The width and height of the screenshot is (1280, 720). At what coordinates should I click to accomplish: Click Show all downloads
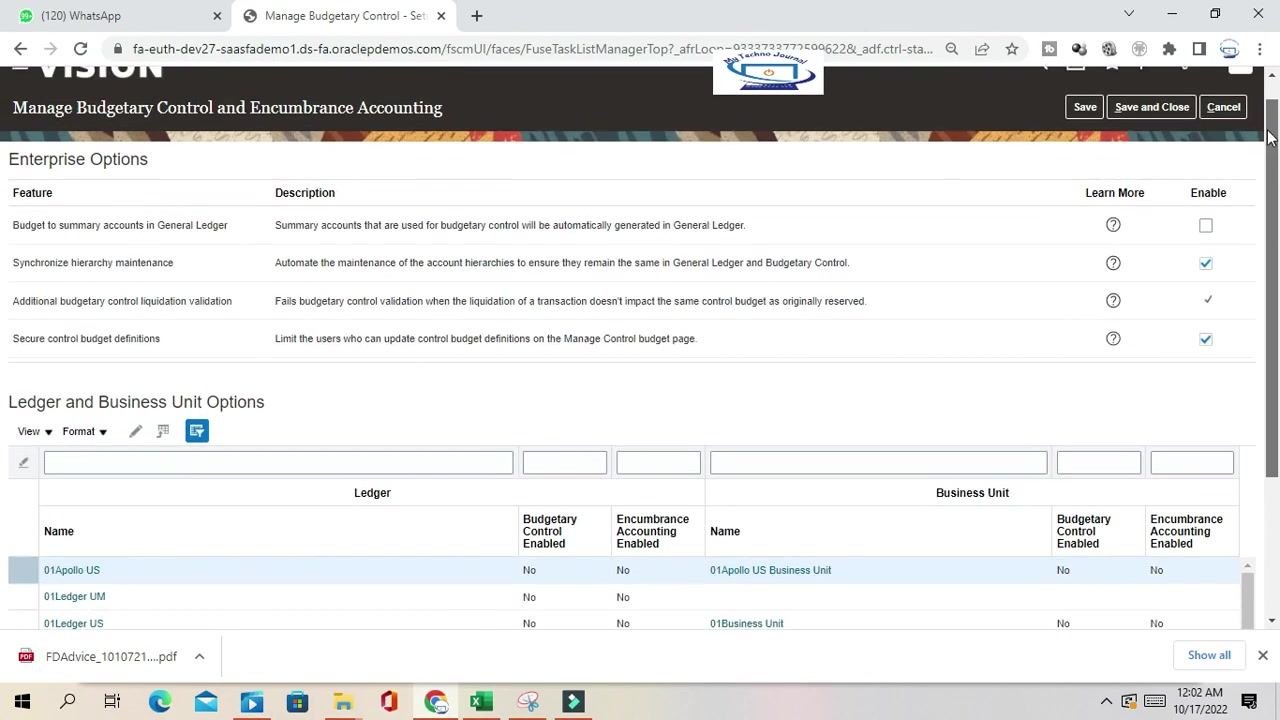coord(1209,655)
